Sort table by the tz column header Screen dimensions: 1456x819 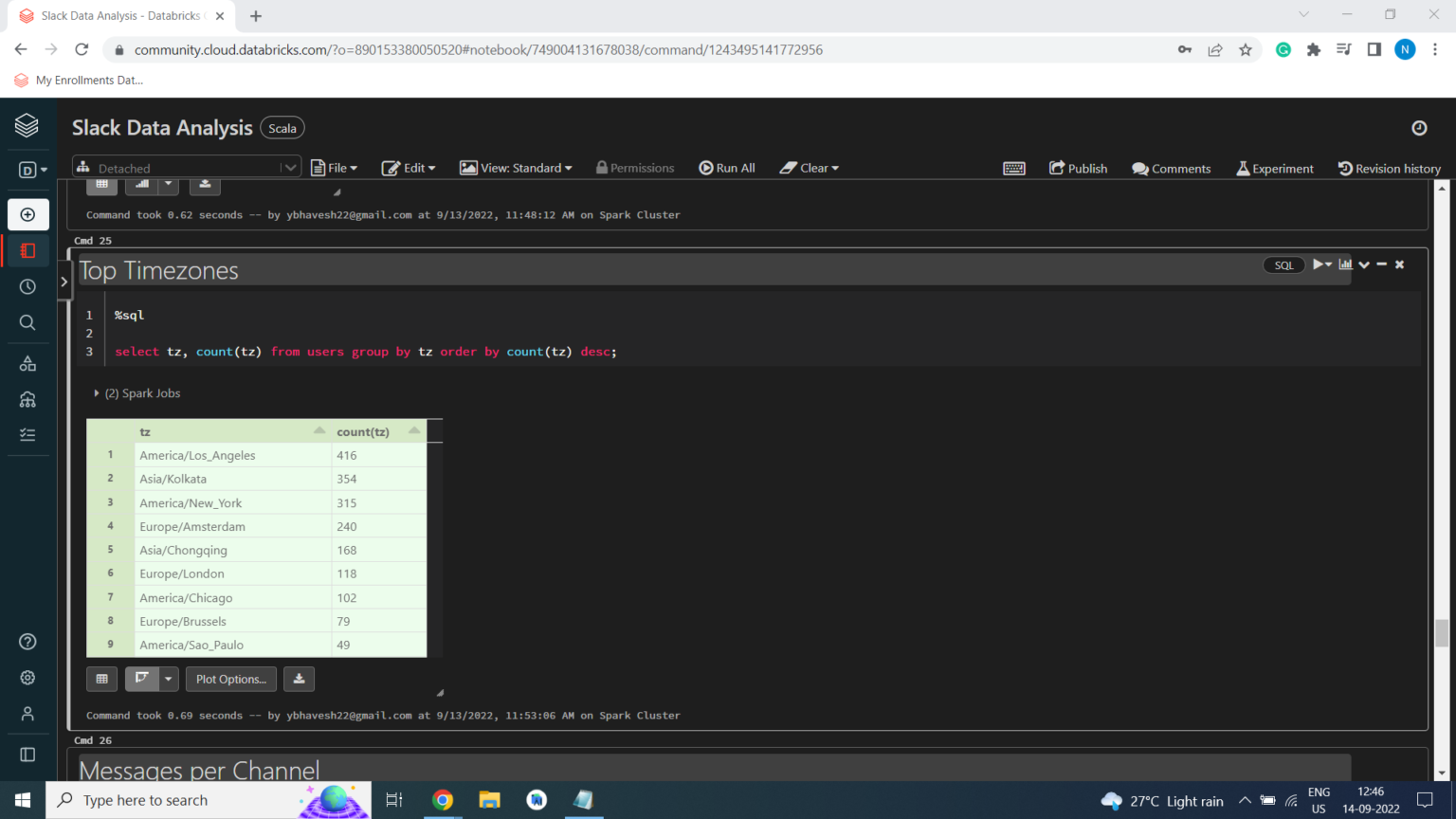click(231, 431)
